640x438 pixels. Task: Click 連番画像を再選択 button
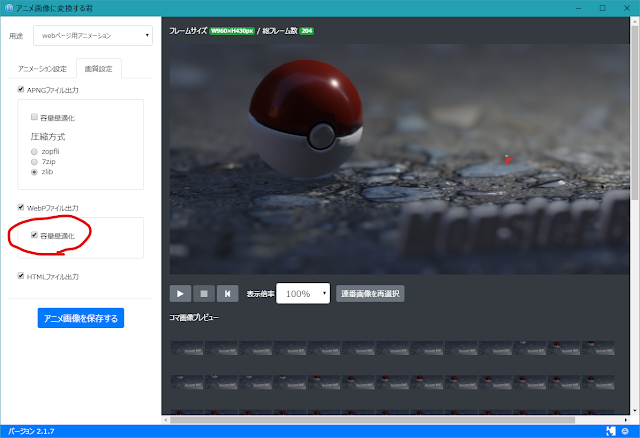[370, 293]
